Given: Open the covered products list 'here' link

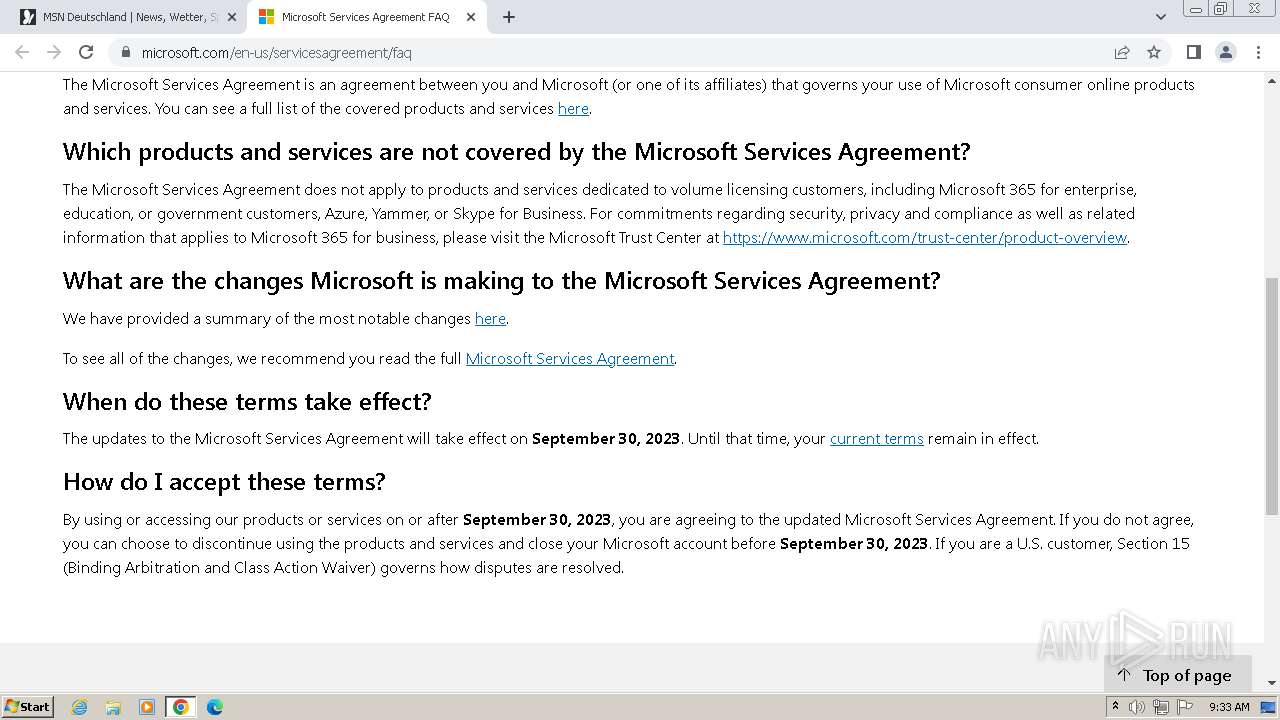Looking at the screenshot, I should pyautogui.click(x=573, y=109).
